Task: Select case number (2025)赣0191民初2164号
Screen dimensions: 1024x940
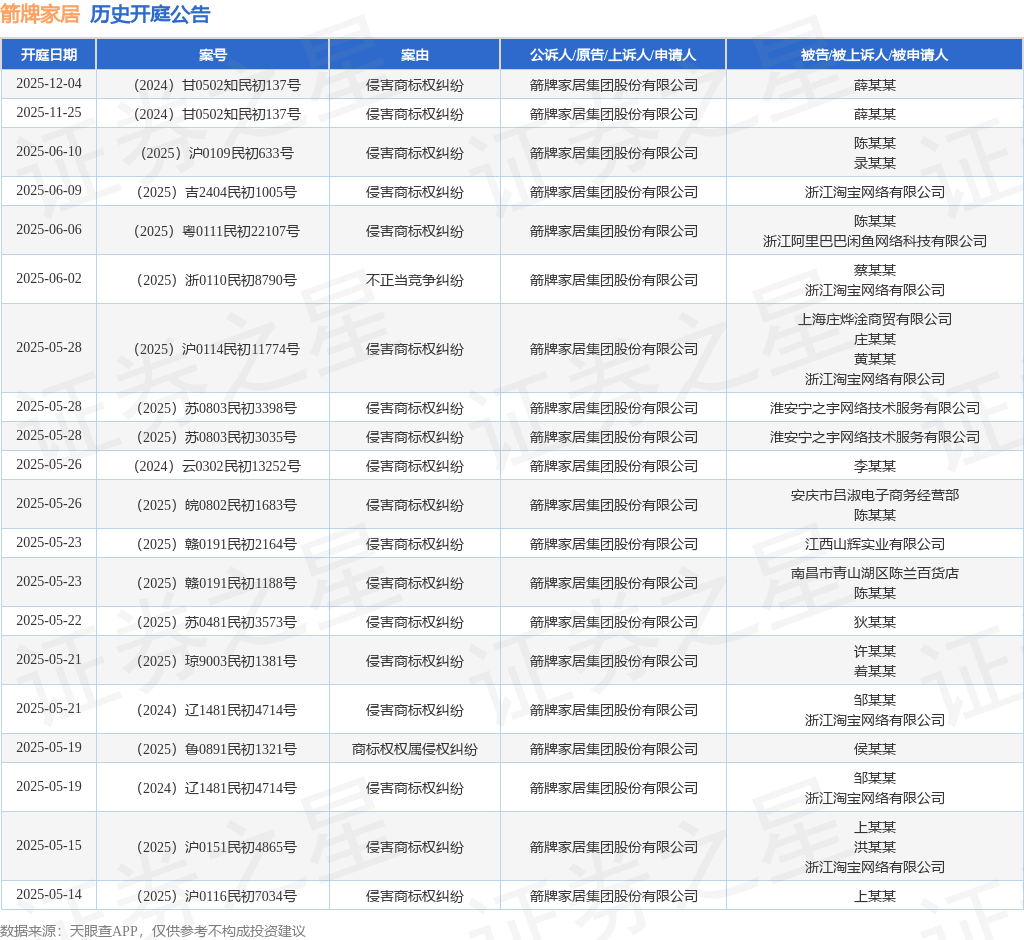Action: point(217,544)
